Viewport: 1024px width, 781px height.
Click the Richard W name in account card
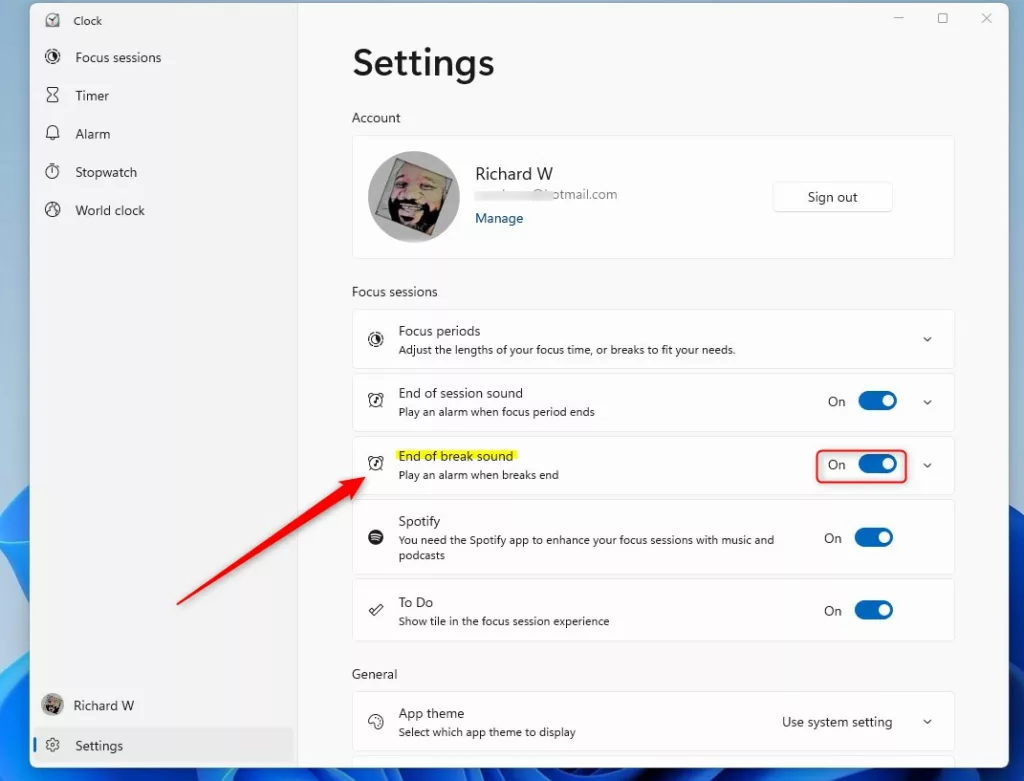click(x=514, y=174)
